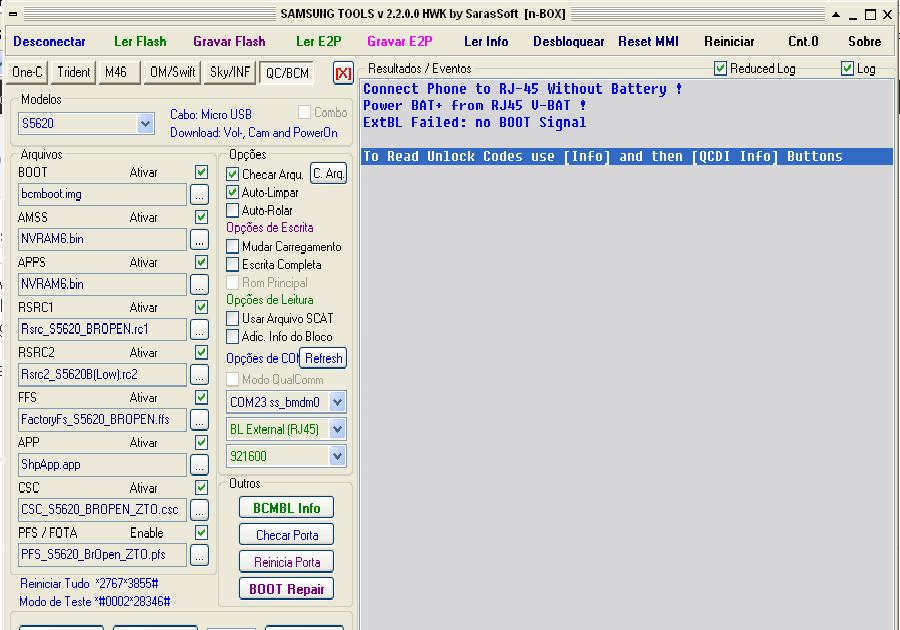This screenshot has height=630, width=900.
Task: Switch to OM/Swift tab
Action: point(172,72)
